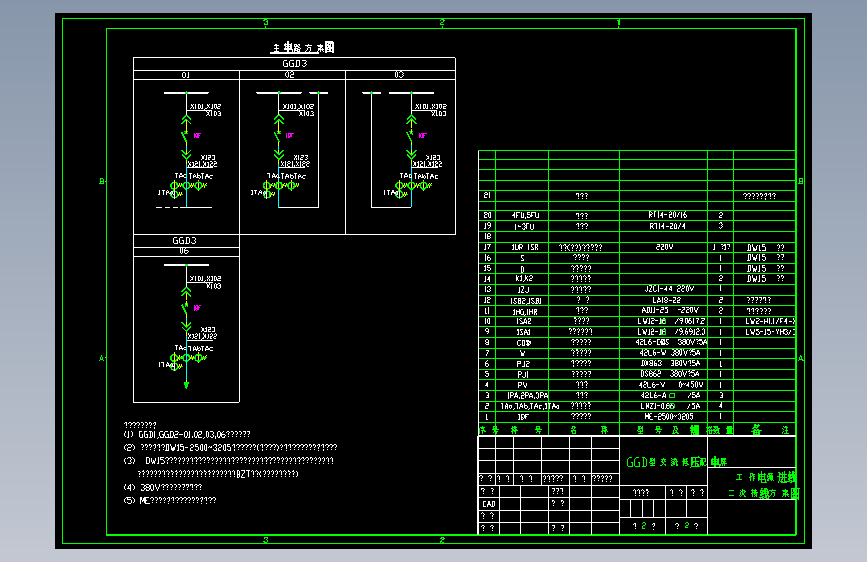Screen dimensions: 867x562
Task: Select row number "21" in parts table
Action: click(x=487, y=195)
